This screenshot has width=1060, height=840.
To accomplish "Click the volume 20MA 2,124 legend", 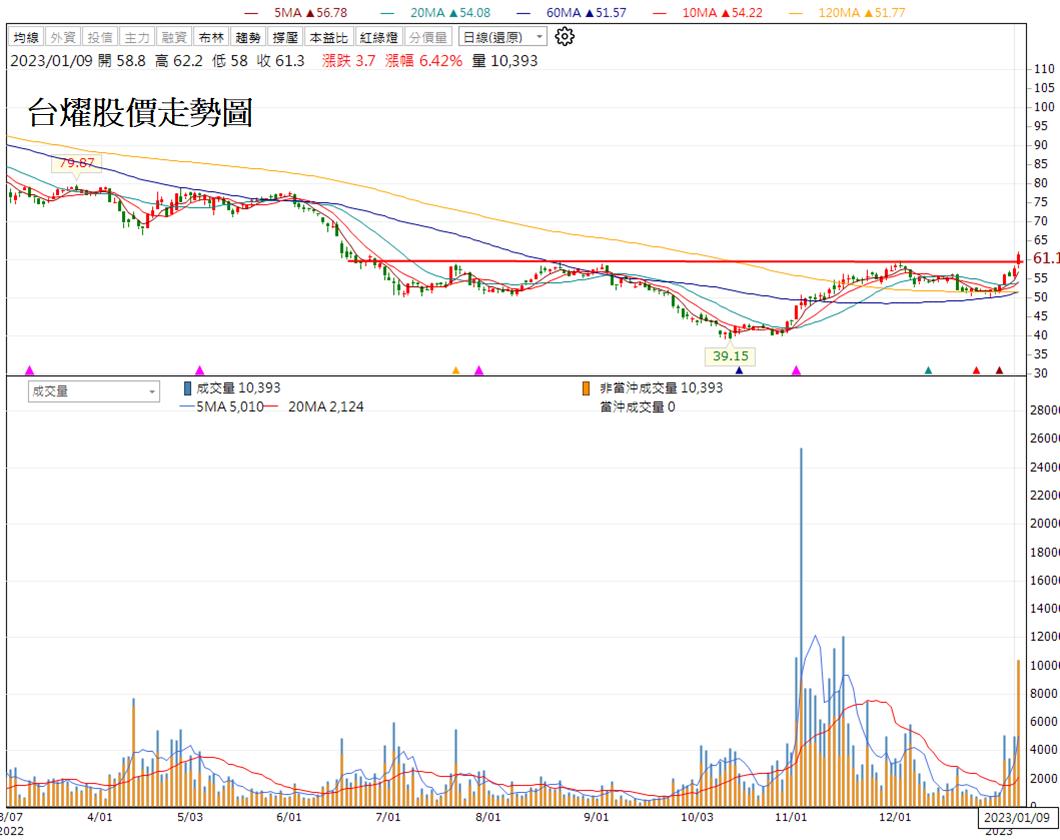I will 314,406.
